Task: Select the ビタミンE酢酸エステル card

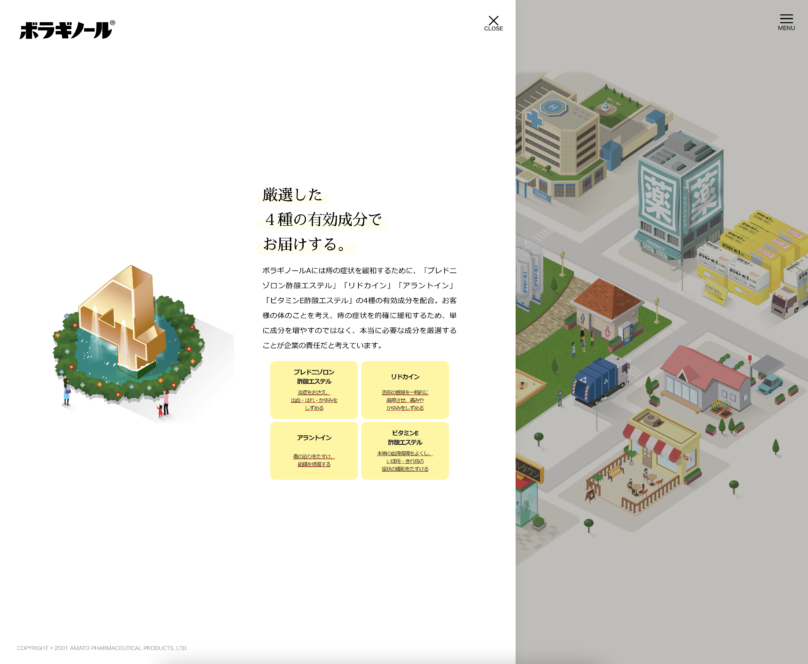Action: tap(405, 451)
